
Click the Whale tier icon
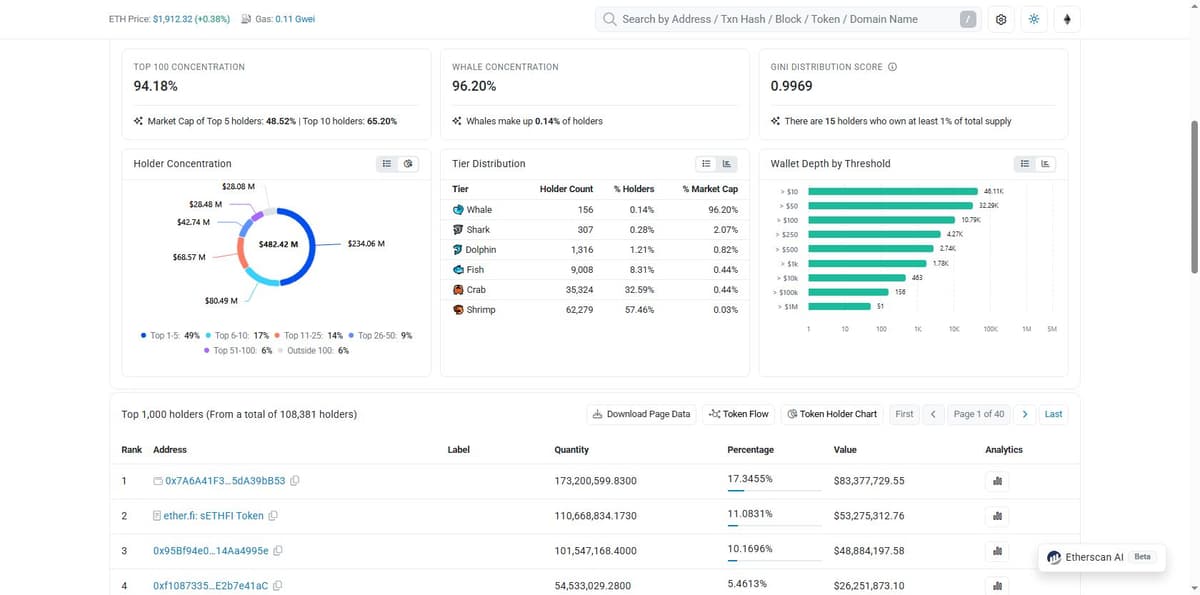click(458, 210)
